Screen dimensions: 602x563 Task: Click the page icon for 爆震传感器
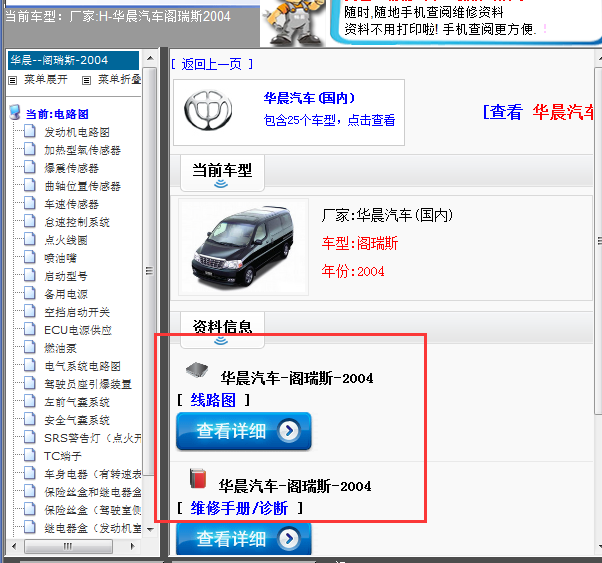pyautogui.click(x=30, y=167)
